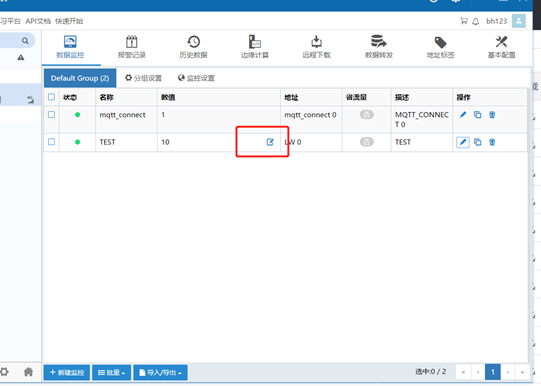Open the 边缘计算 edge computing tab
The height and width of the screenshot is (386, 541).
click(255, 47)
